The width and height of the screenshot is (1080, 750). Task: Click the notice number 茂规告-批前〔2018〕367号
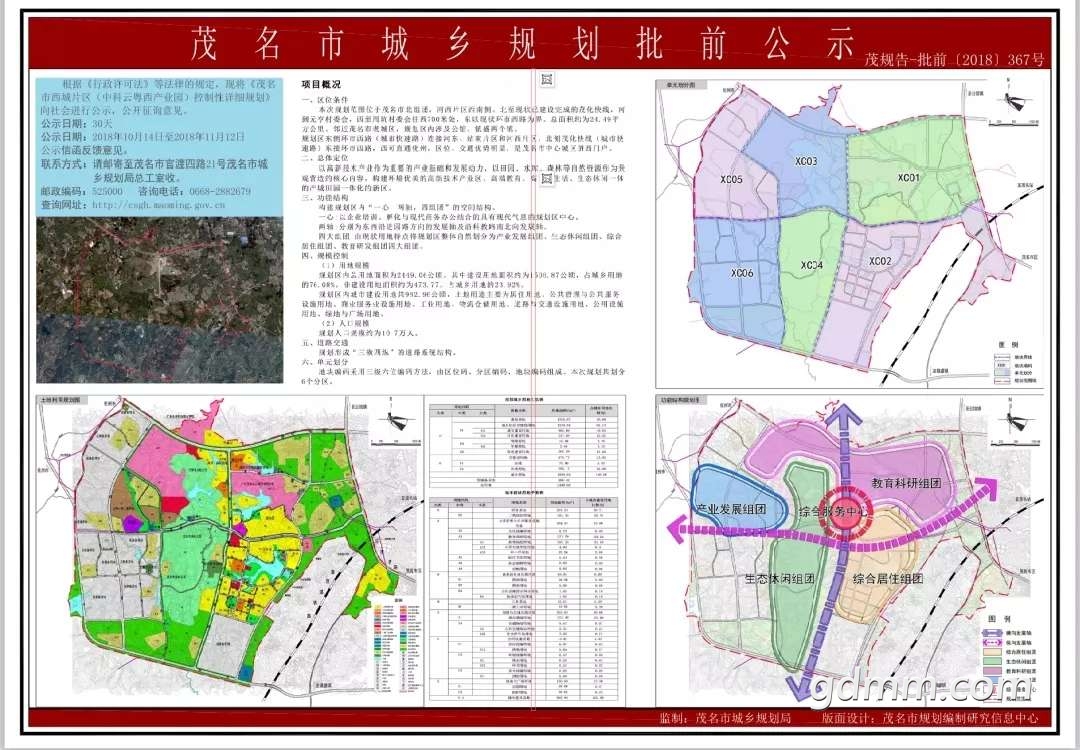coord(954,60)
